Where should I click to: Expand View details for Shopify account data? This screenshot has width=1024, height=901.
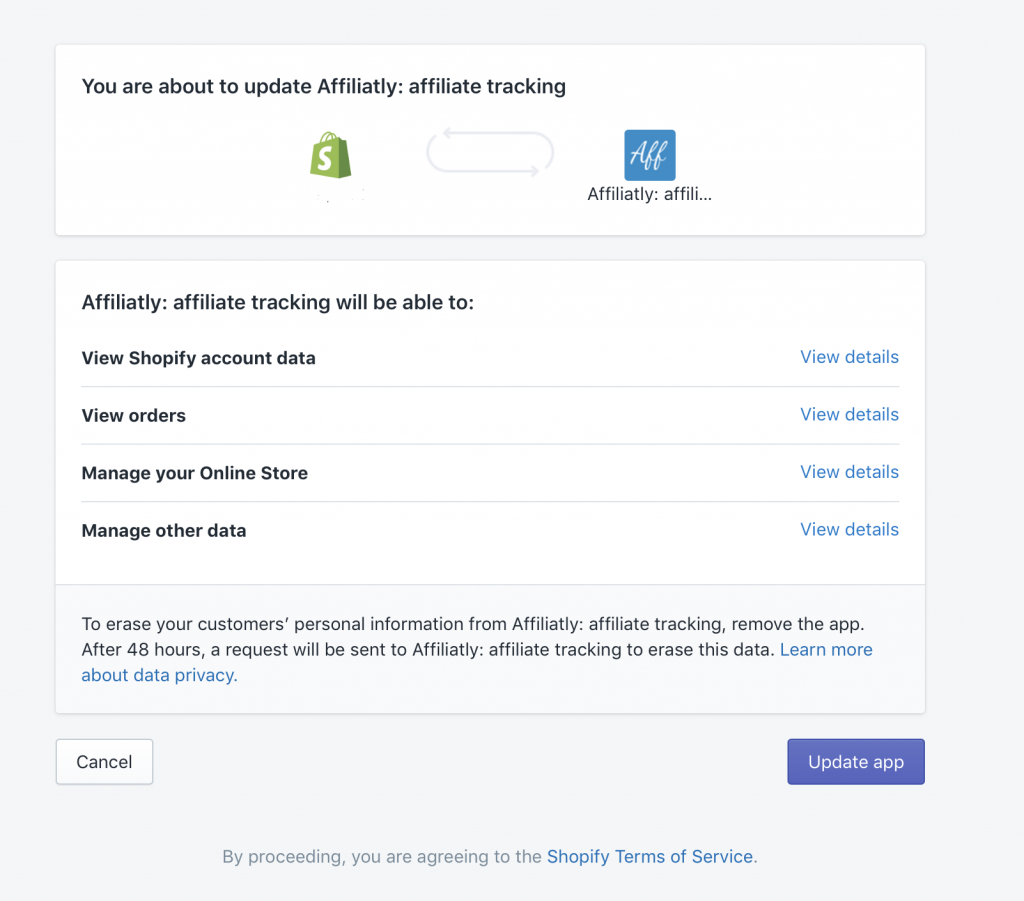tap(849, 357)
